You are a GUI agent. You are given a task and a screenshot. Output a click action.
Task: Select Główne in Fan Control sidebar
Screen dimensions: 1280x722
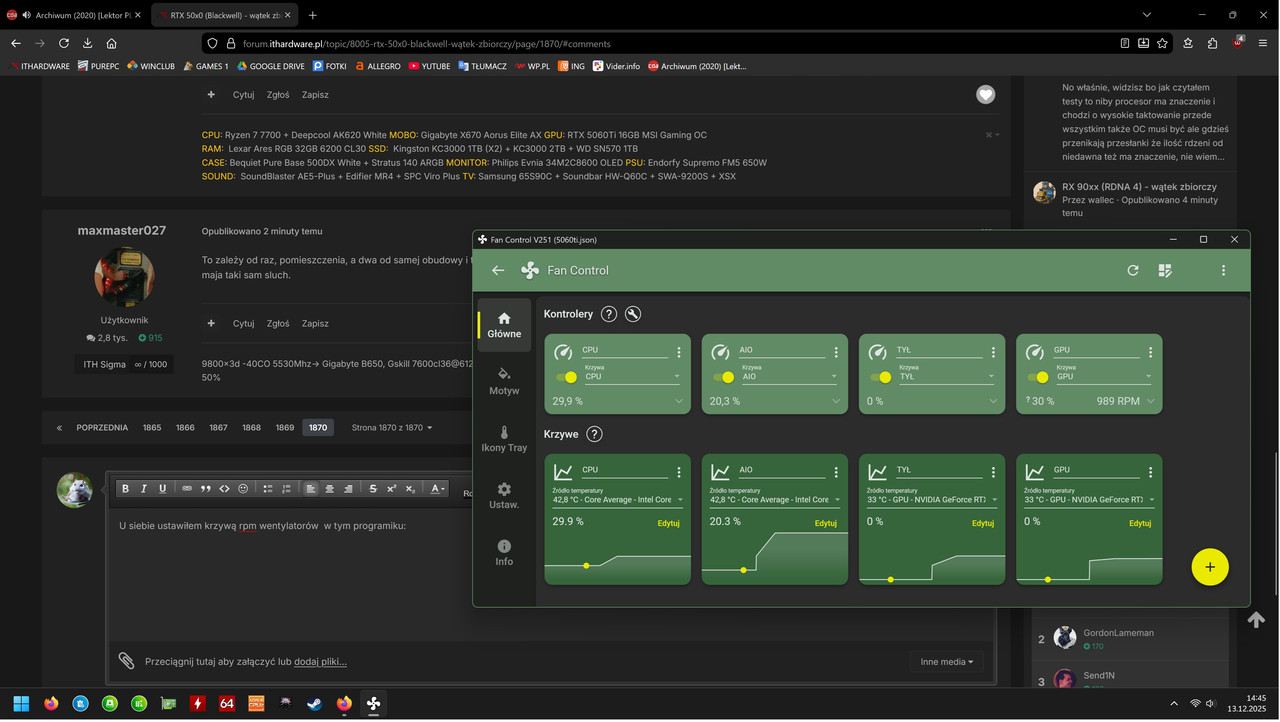504,325
